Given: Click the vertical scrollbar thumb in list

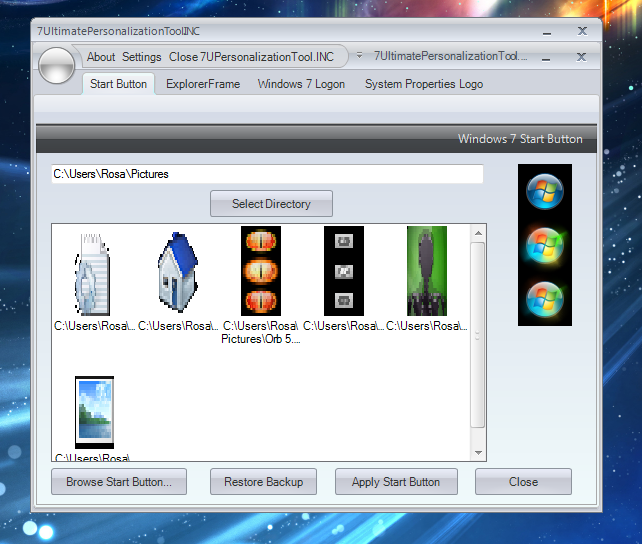Looking at the screenshot, I should (x=477, y=335).
